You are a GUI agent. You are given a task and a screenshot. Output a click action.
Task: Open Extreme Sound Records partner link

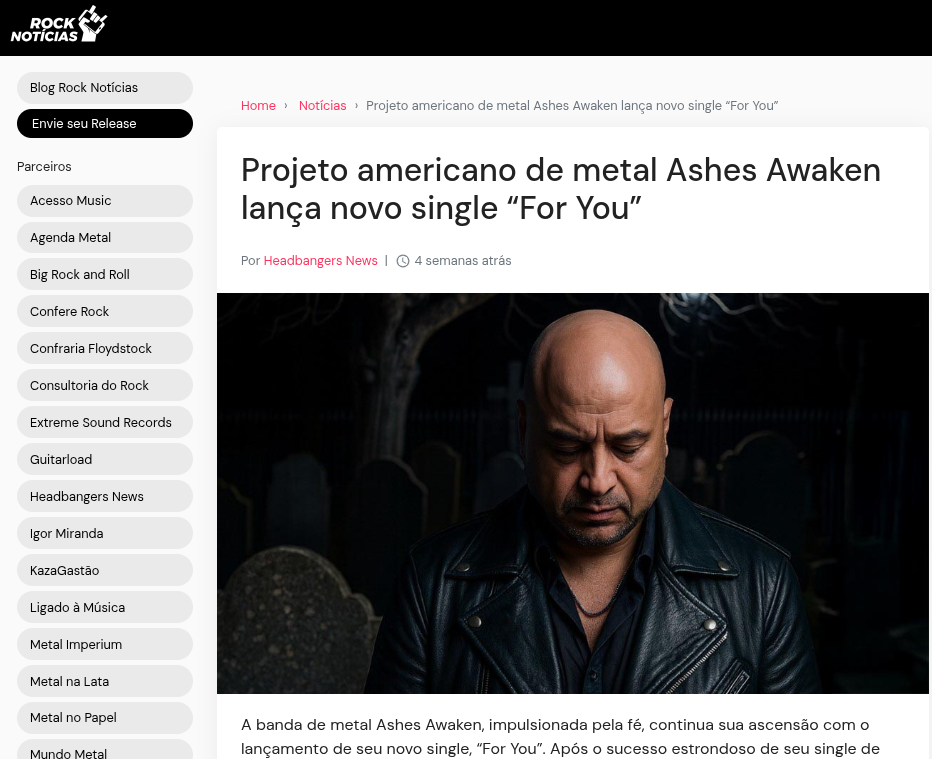(x=105, y=423)
